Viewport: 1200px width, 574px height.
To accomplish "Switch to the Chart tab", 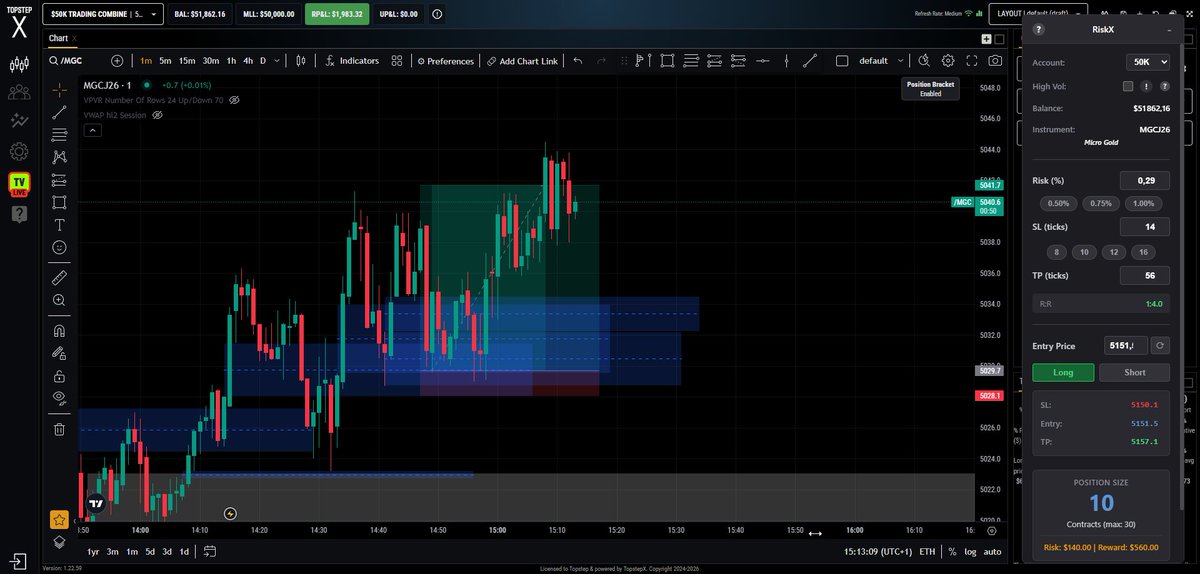I will 58,38.
